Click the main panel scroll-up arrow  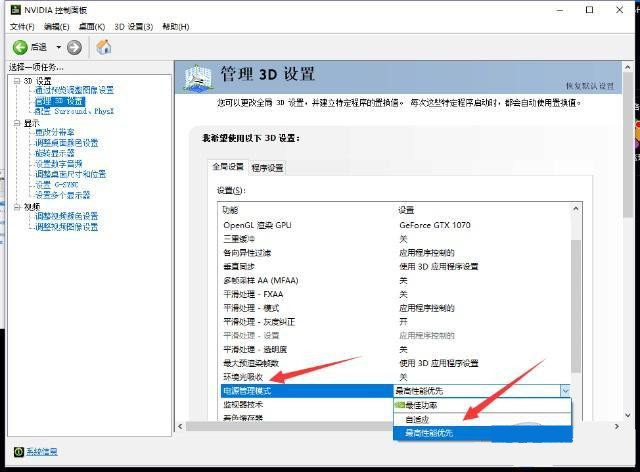(x=628, y=67)
